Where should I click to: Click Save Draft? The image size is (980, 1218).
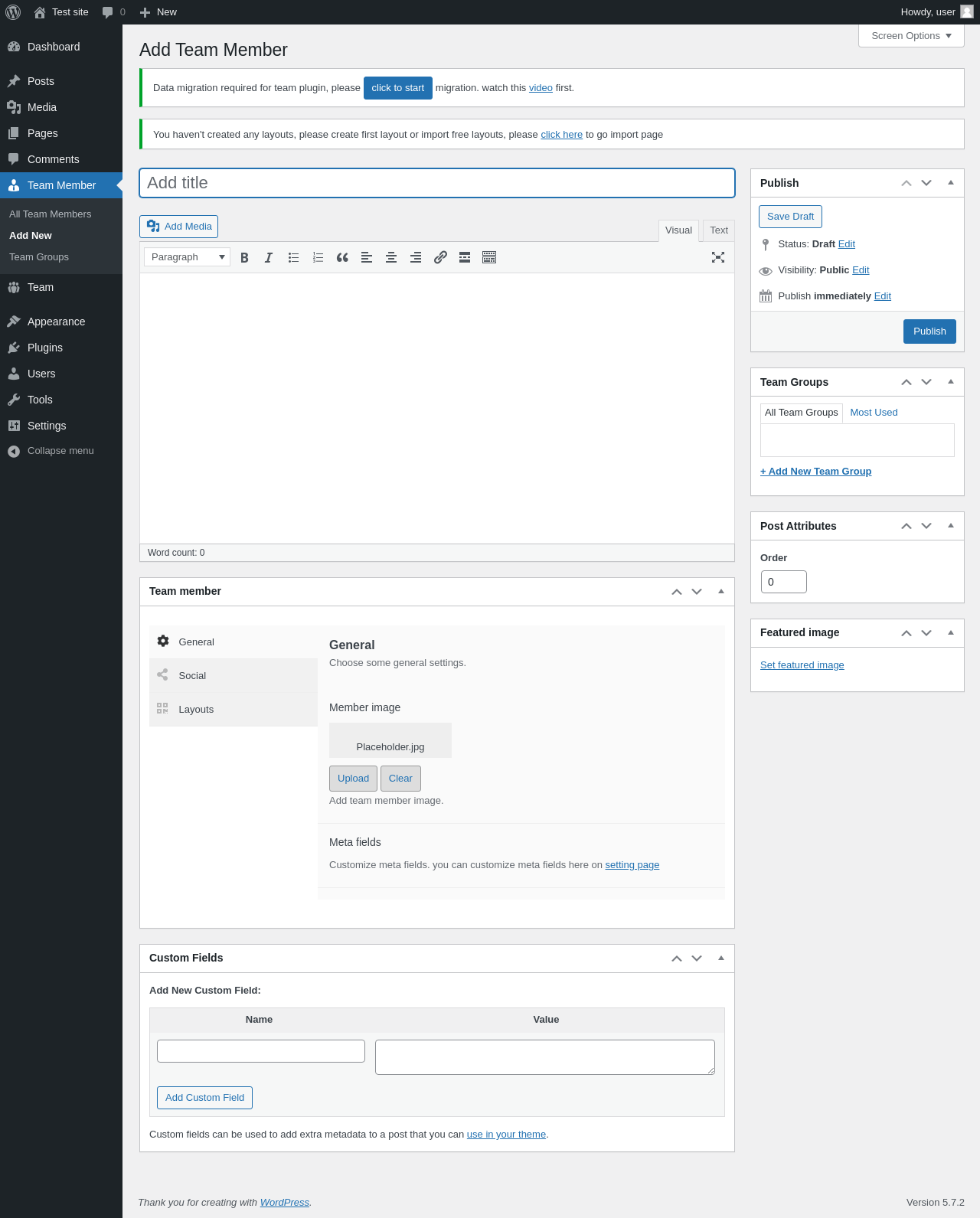click(x=790, y=217)
